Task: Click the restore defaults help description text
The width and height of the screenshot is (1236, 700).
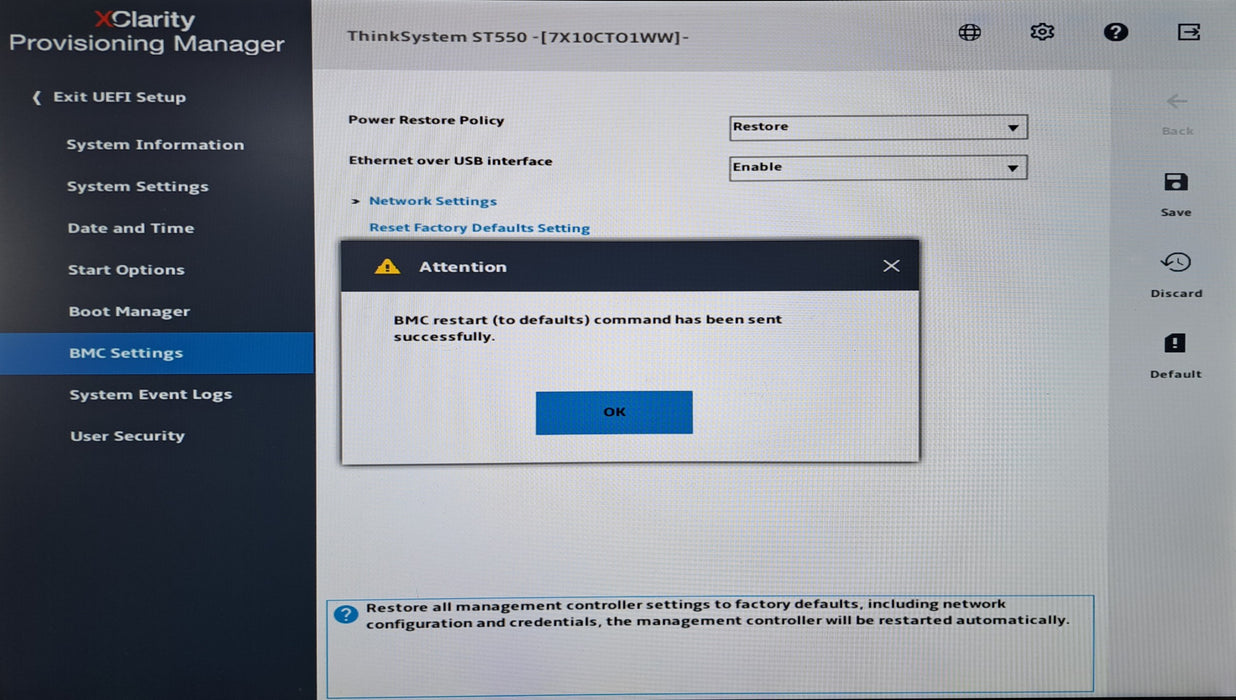Action: click(717, 613)
